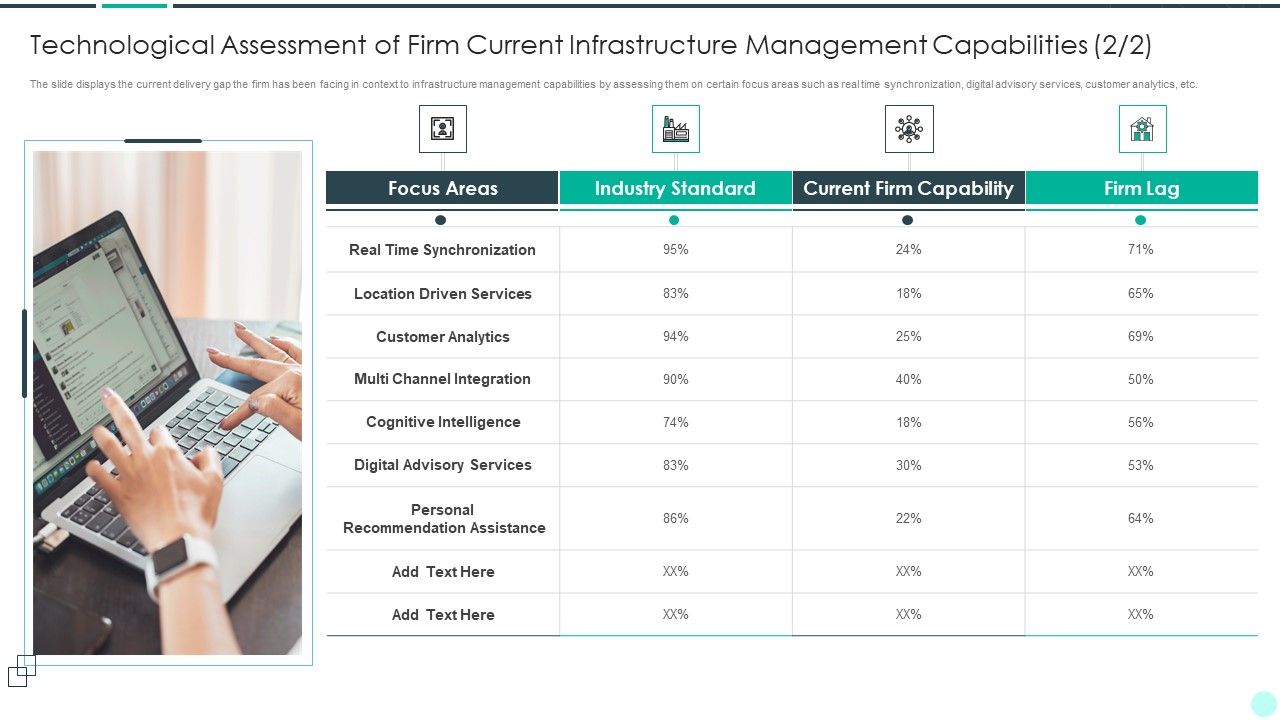Click the Multi Channel Integration row label

[x=442, y=379]
